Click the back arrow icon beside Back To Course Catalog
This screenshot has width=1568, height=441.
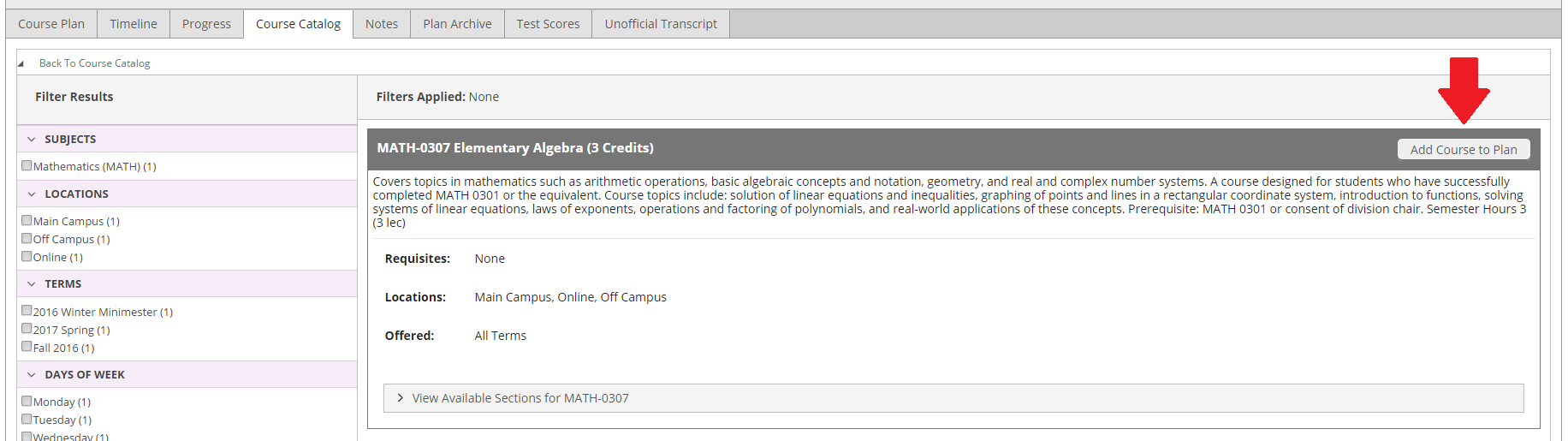(21, 63)
